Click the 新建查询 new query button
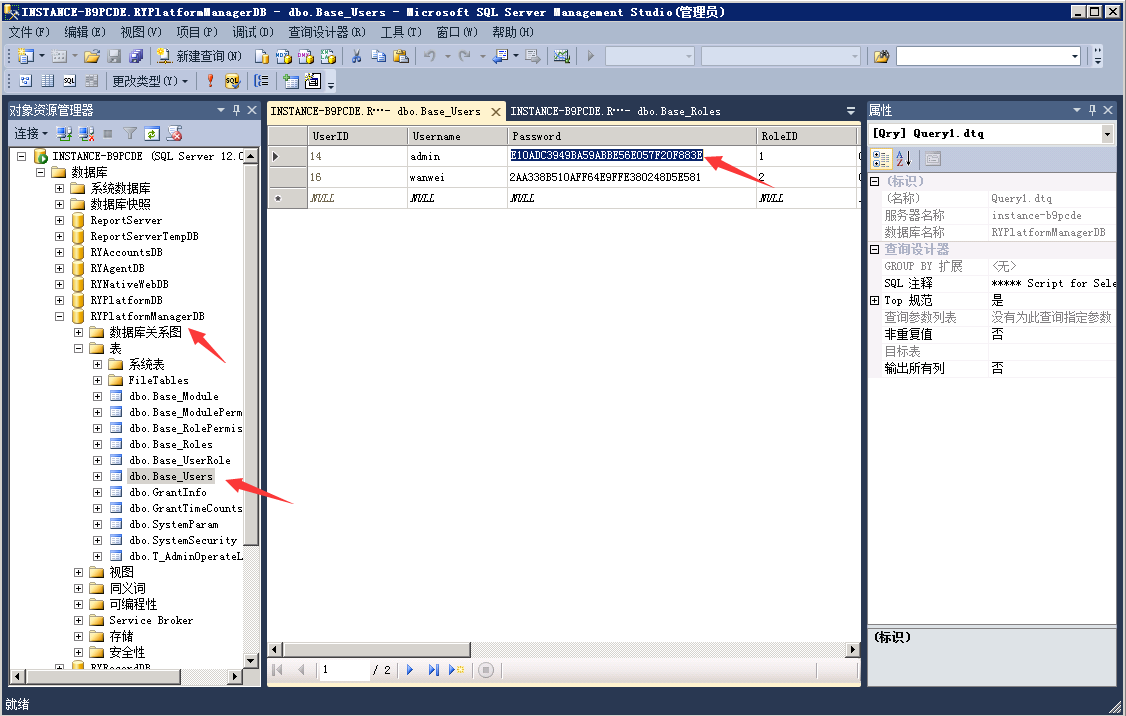 point(199,56)
